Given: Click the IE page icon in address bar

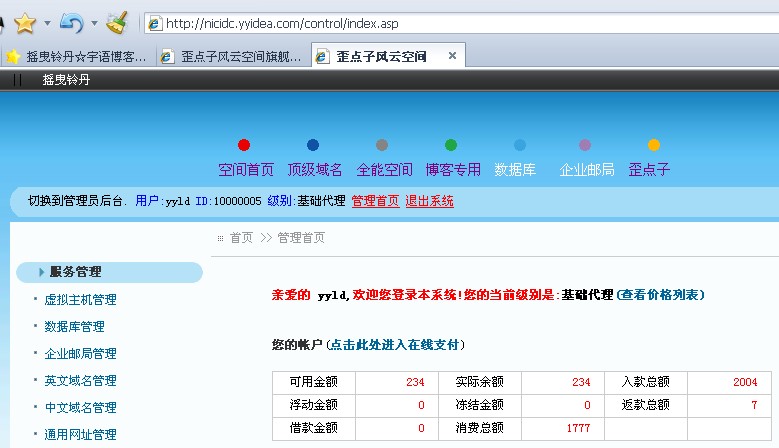Looking at the screenshot, I should [155, 23].
